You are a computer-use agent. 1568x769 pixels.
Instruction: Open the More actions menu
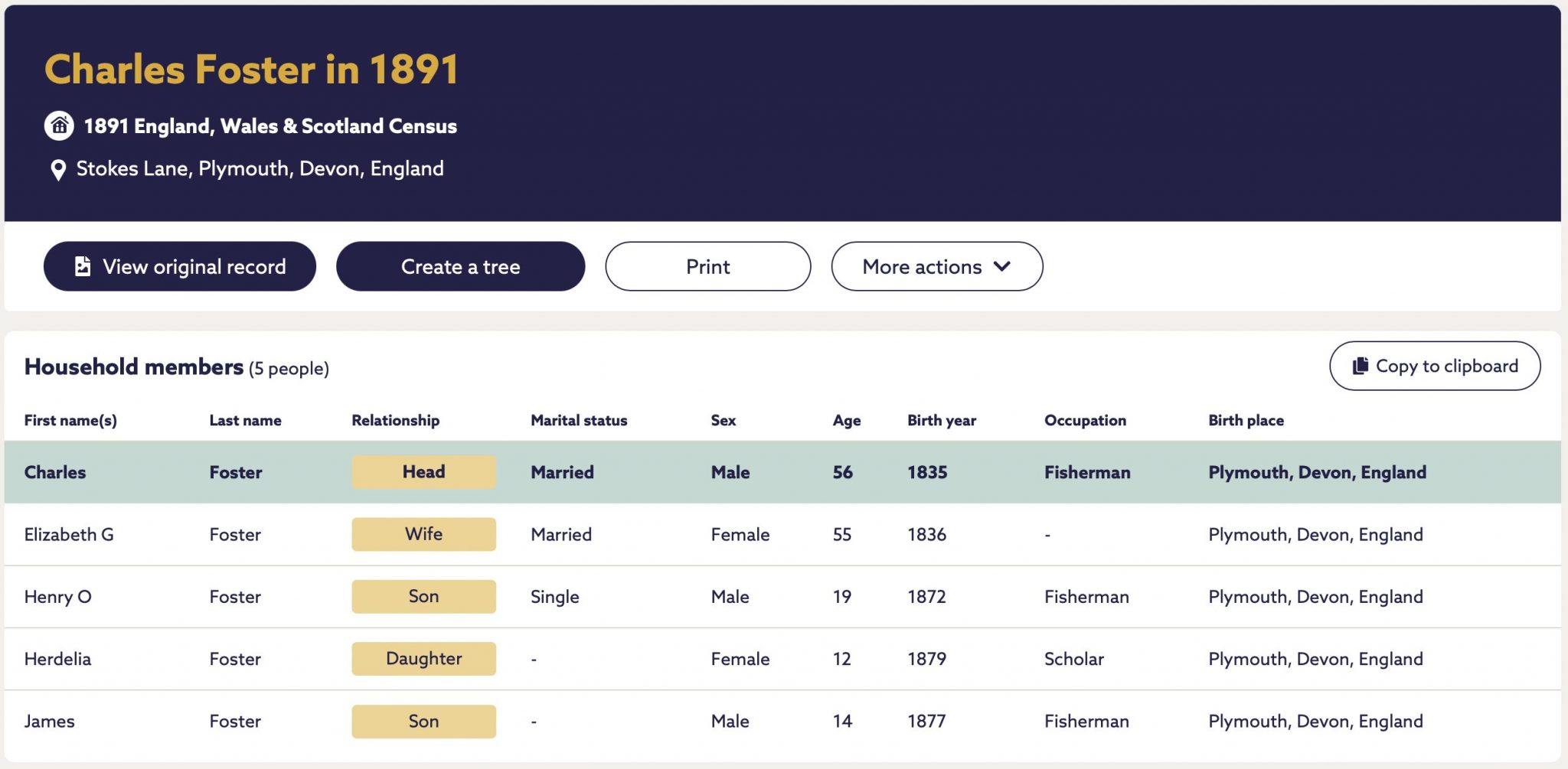point(936,266)
